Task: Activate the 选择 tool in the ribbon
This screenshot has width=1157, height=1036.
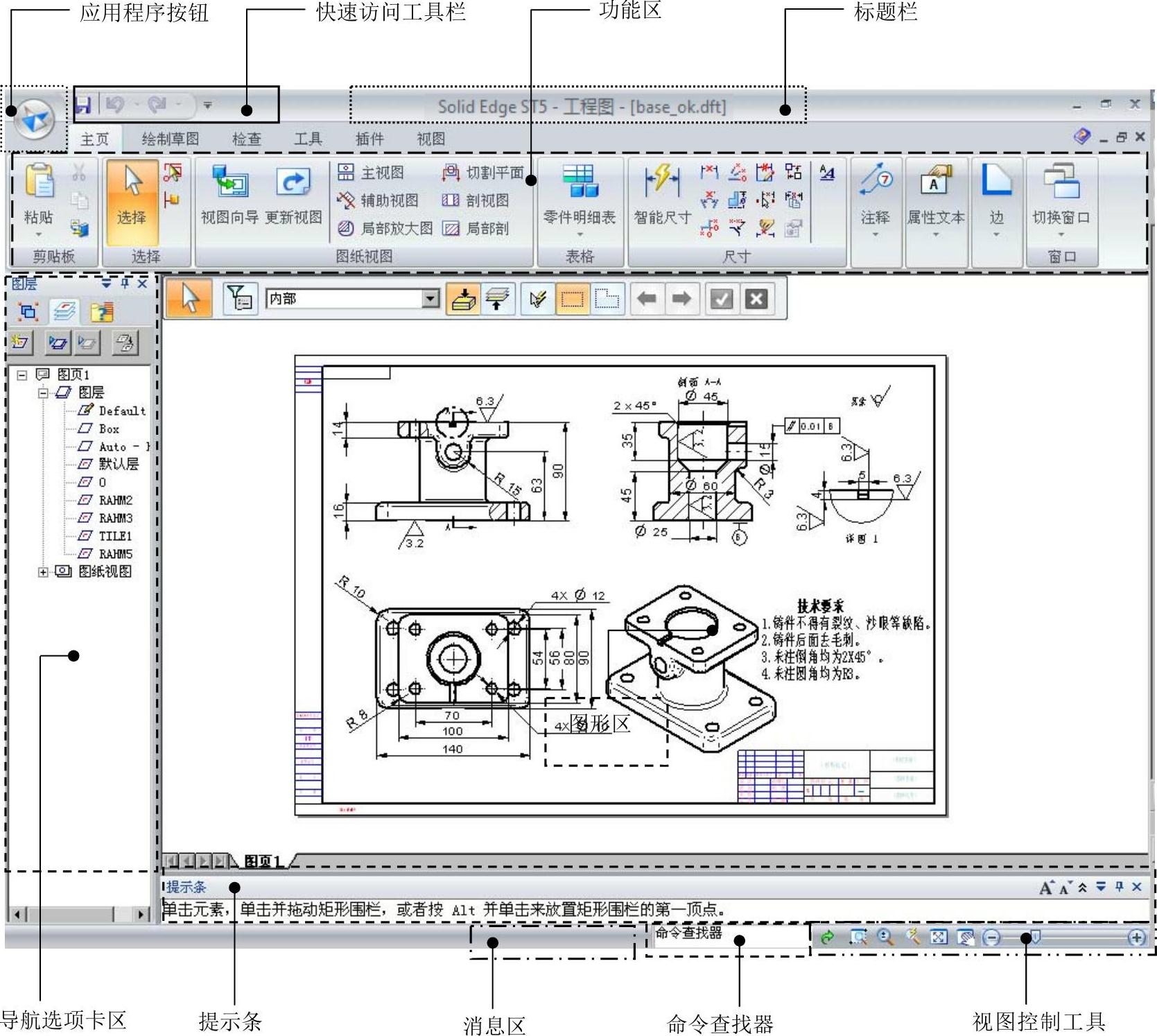Action: click(x=132, y=201)
